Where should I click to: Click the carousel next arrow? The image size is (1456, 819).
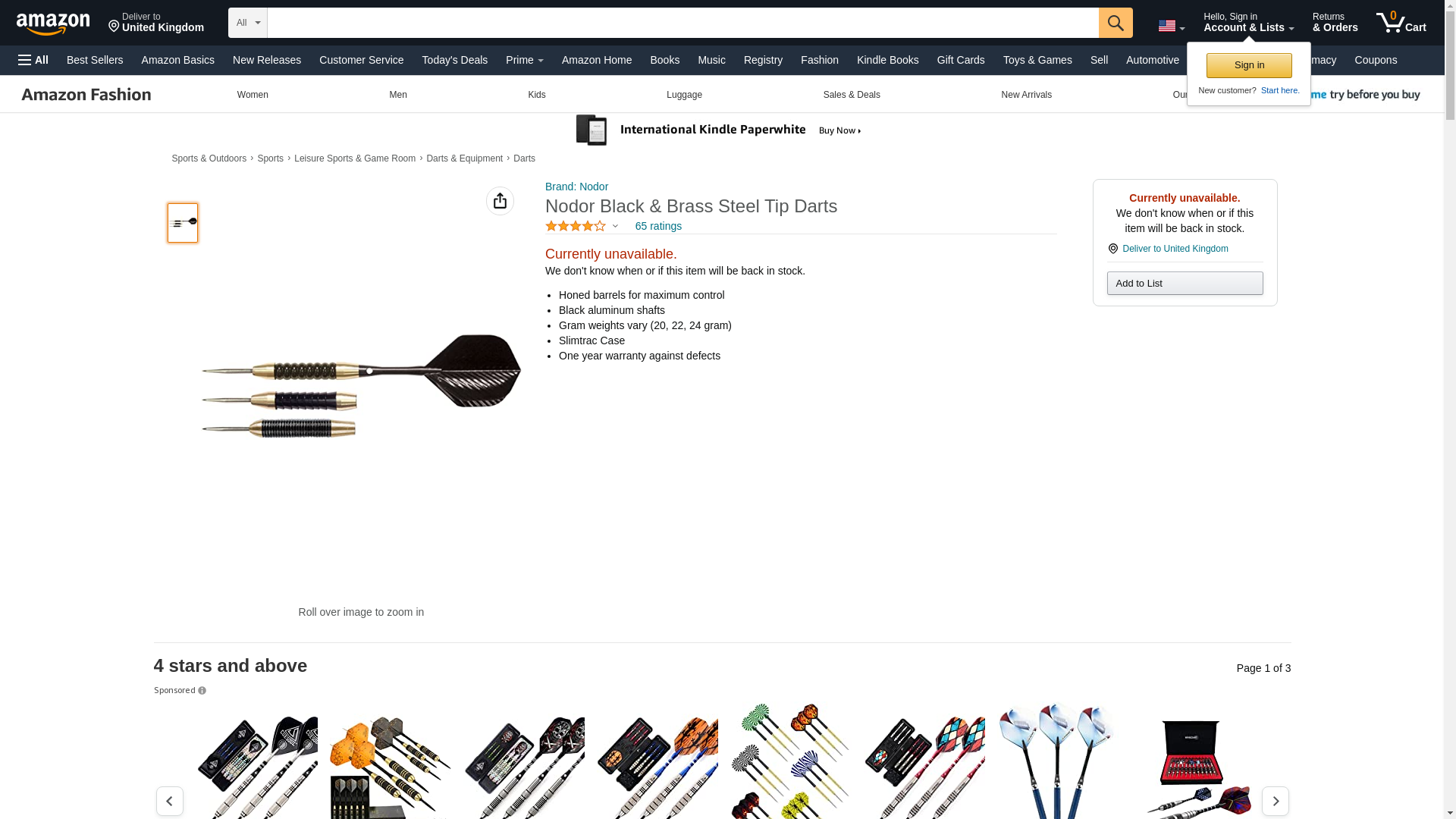1276,801
